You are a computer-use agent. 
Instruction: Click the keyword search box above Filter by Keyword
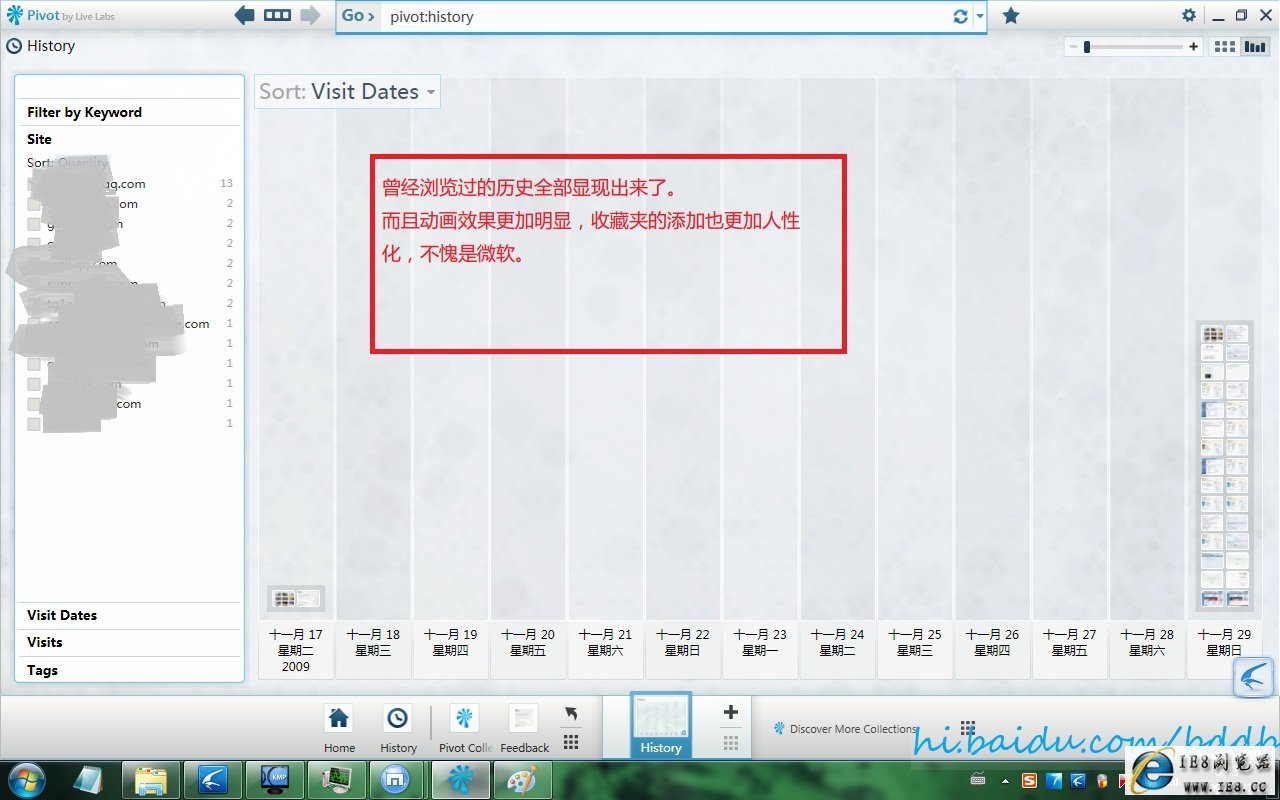pyautogui.click(x=129, y=88)
